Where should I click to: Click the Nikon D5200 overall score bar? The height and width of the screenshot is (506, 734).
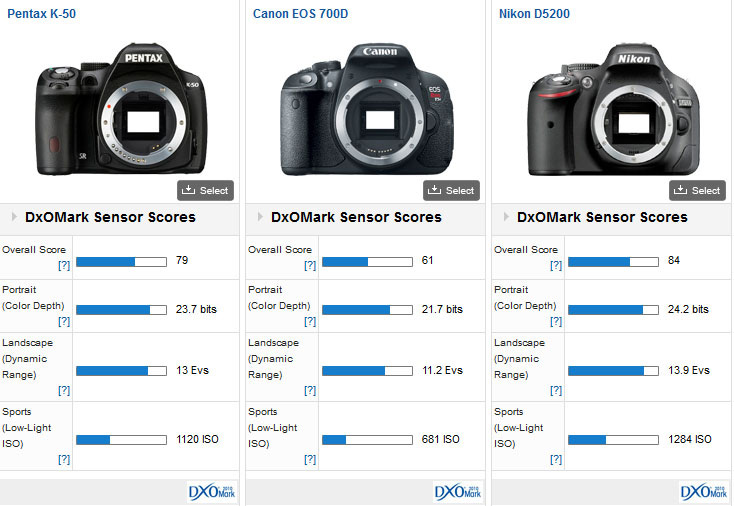613,262
